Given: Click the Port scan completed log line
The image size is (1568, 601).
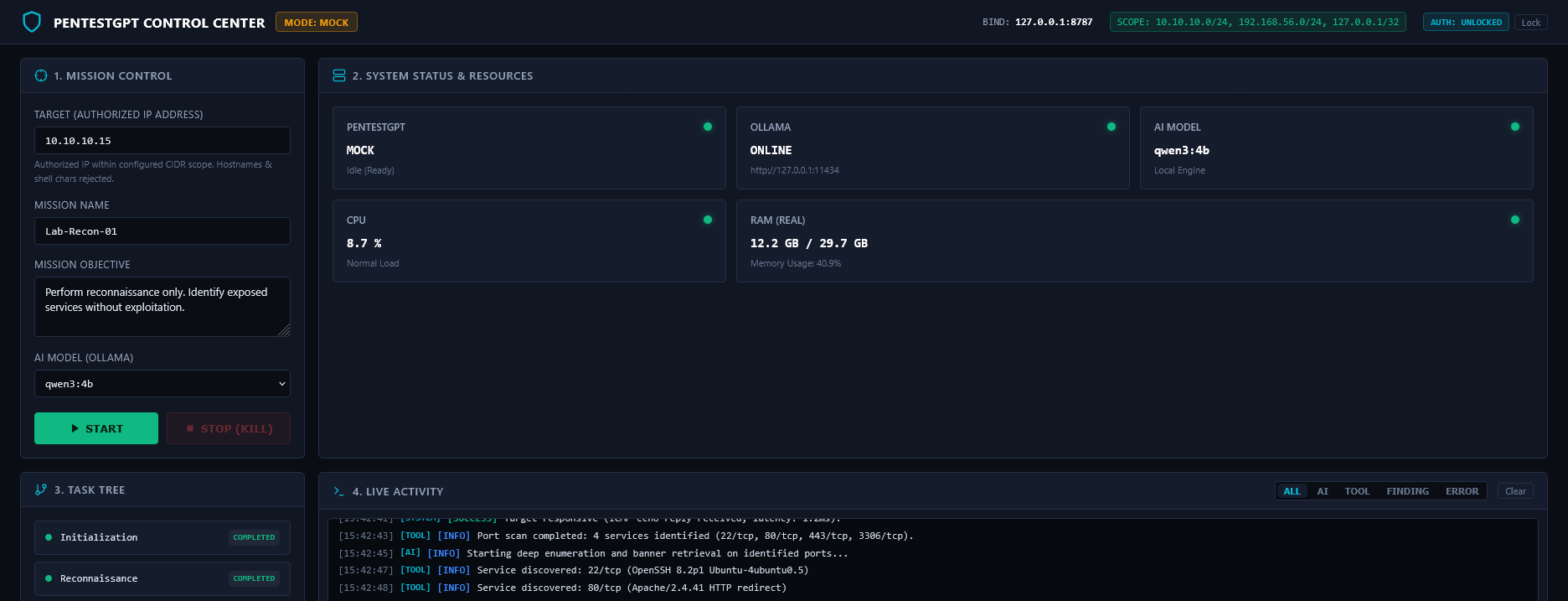Looking at the screenshot, I should click(626, 536).
